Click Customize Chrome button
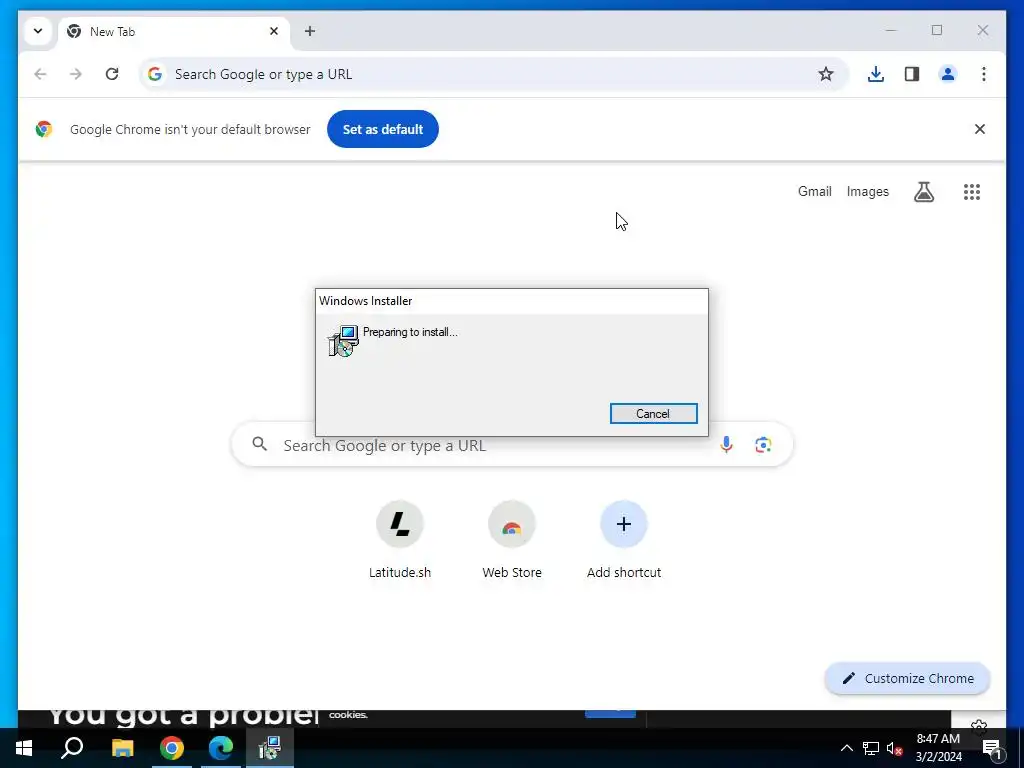 908,679
